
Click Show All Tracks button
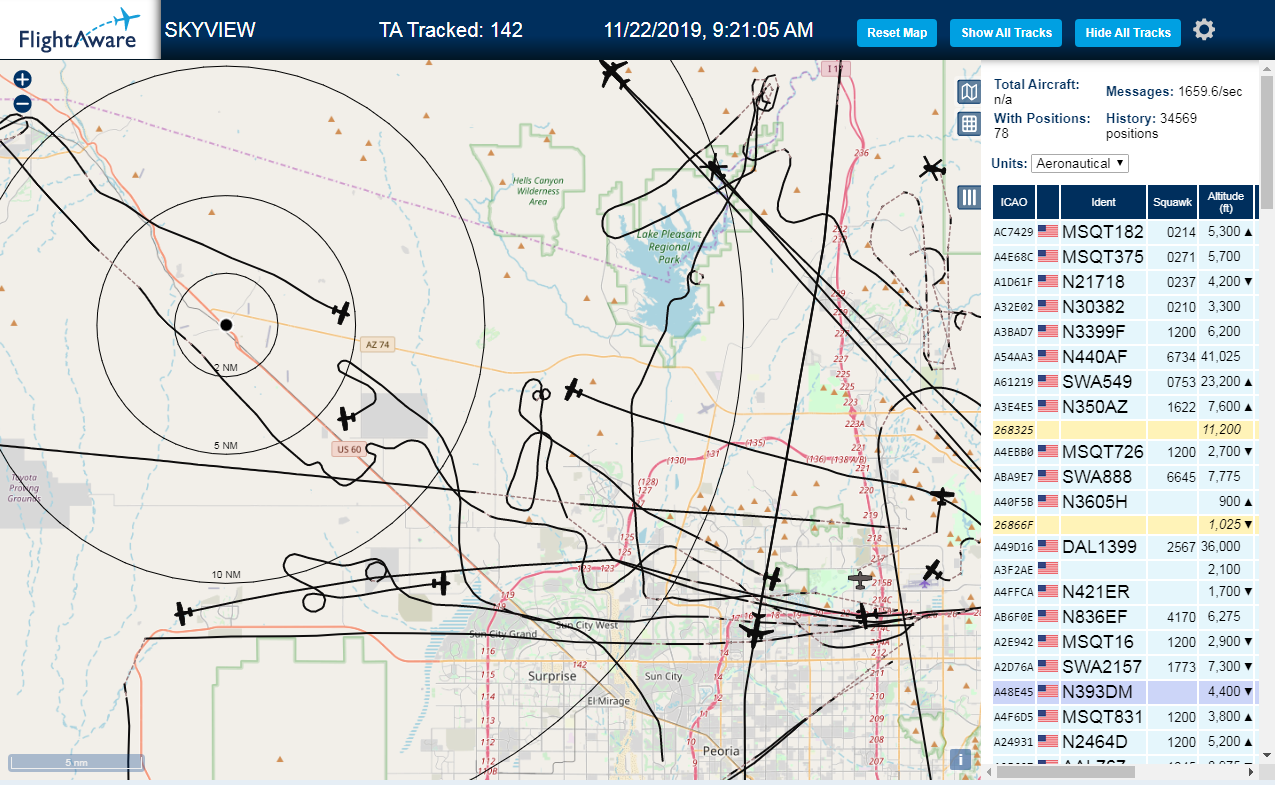click(x=1006, y=32)
